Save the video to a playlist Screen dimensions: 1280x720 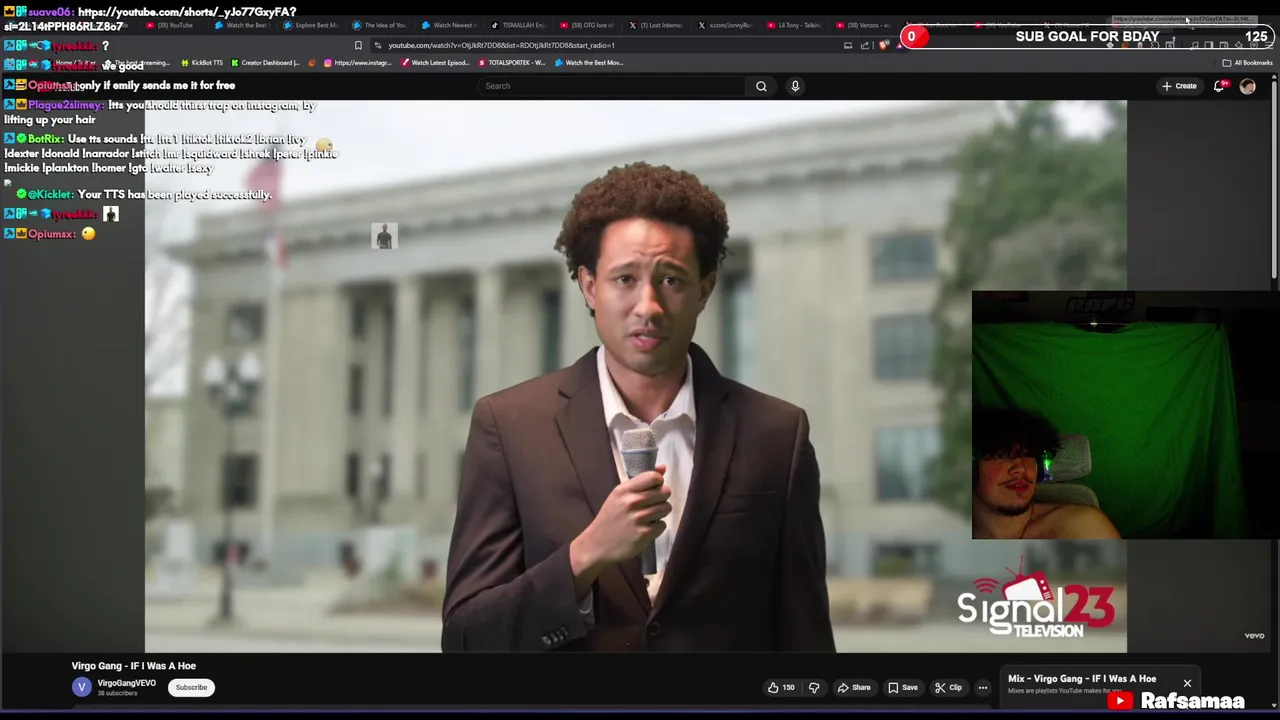coord(903,687)
